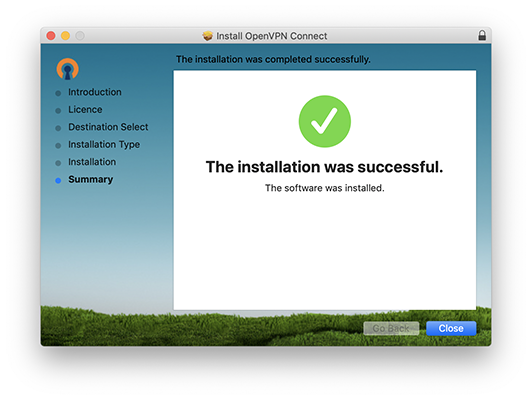The image size is (532, 400).
Task: Click the greyed-out zoom window button
Action: pos(80,36)
